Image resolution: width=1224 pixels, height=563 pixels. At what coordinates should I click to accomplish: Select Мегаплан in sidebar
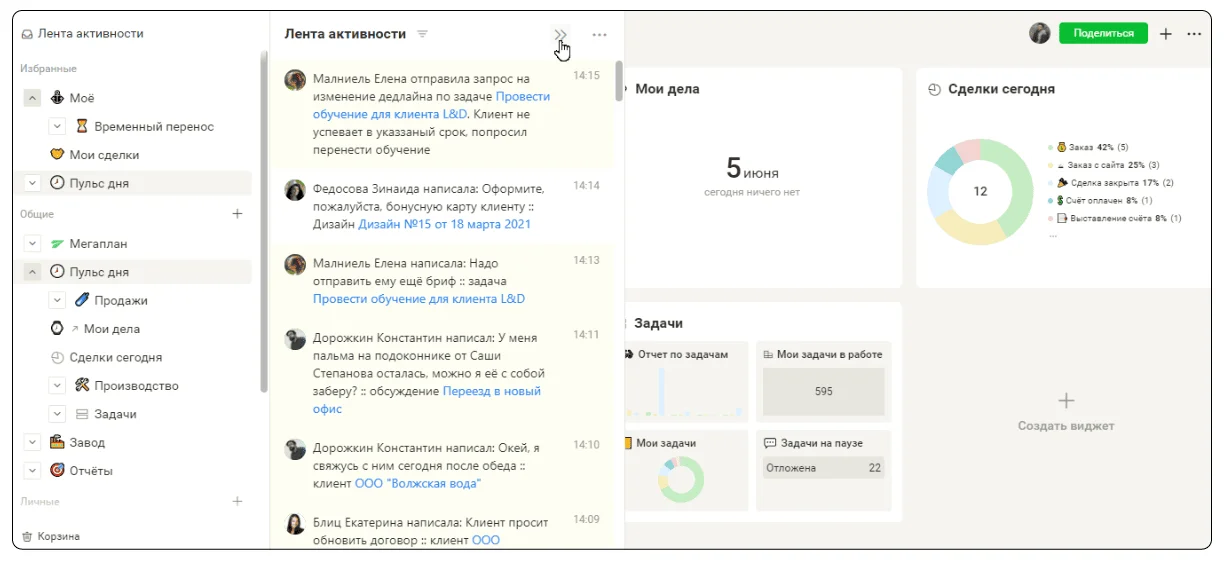click(x=98, y=244)
